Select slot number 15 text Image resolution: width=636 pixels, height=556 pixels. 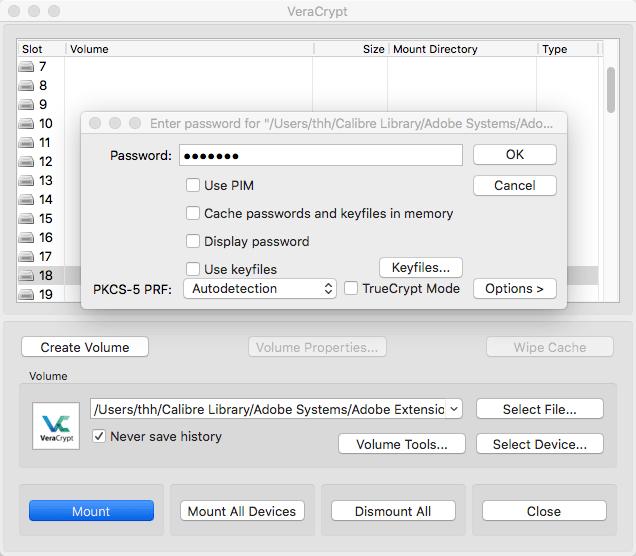46,219
